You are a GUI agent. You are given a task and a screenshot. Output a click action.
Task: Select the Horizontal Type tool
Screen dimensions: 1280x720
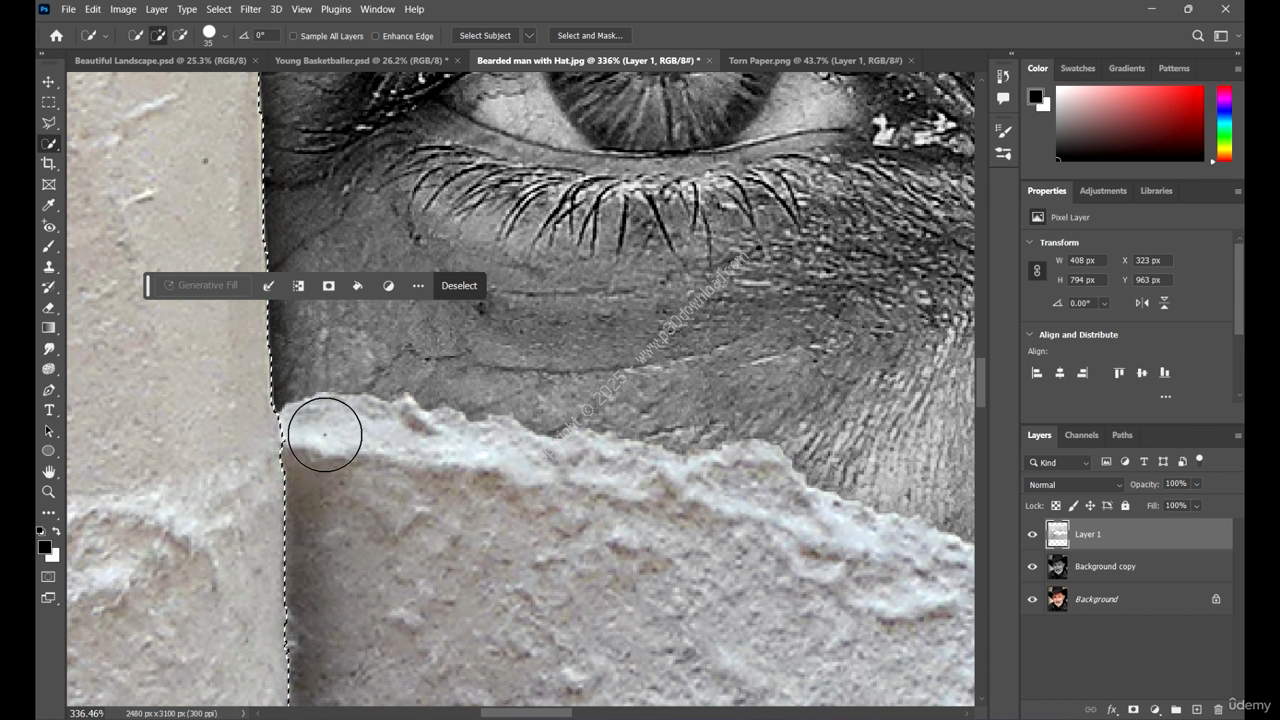click(48, 411)
